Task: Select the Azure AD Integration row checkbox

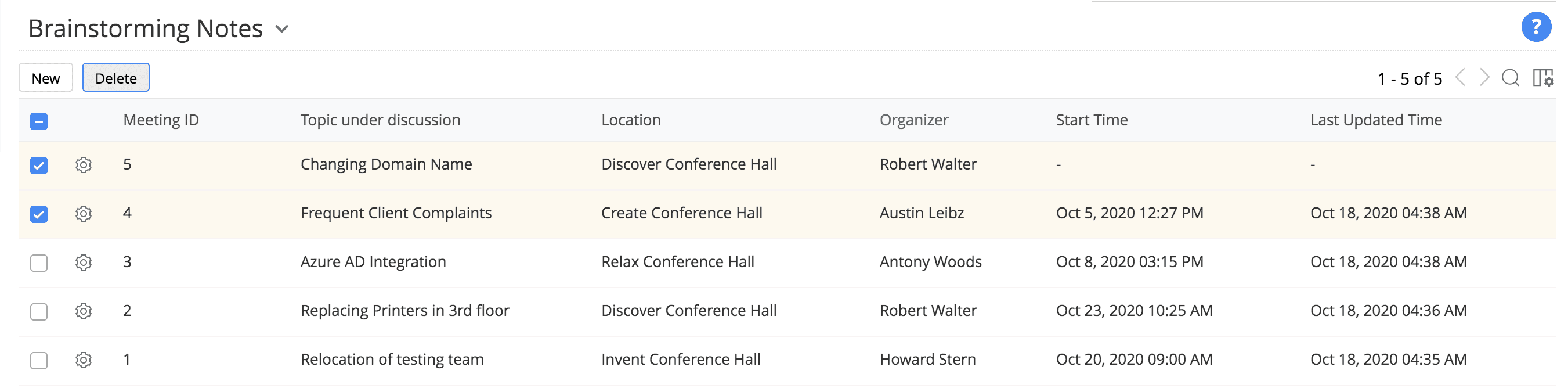Action: pyautogui.click(x=39, y=263)
